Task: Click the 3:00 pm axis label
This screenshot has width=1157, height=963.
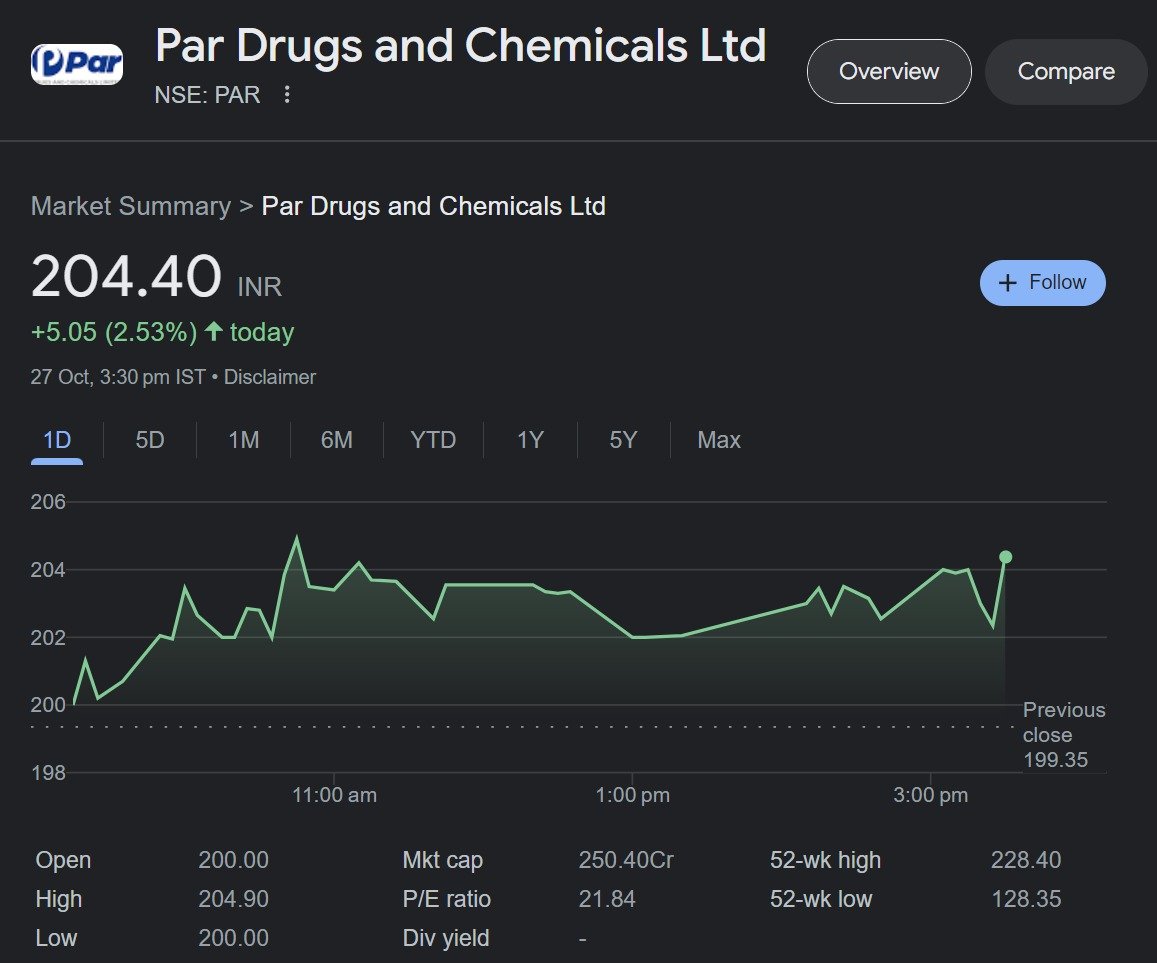Action: click(x=930, y=795)
